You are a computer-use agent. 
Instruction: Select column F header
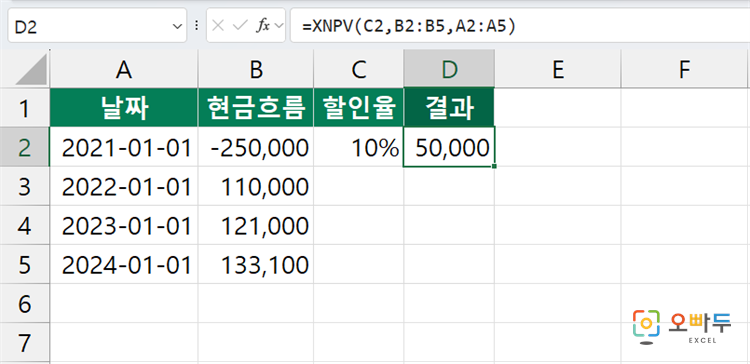pyautogui.click(x=685, y=70)
